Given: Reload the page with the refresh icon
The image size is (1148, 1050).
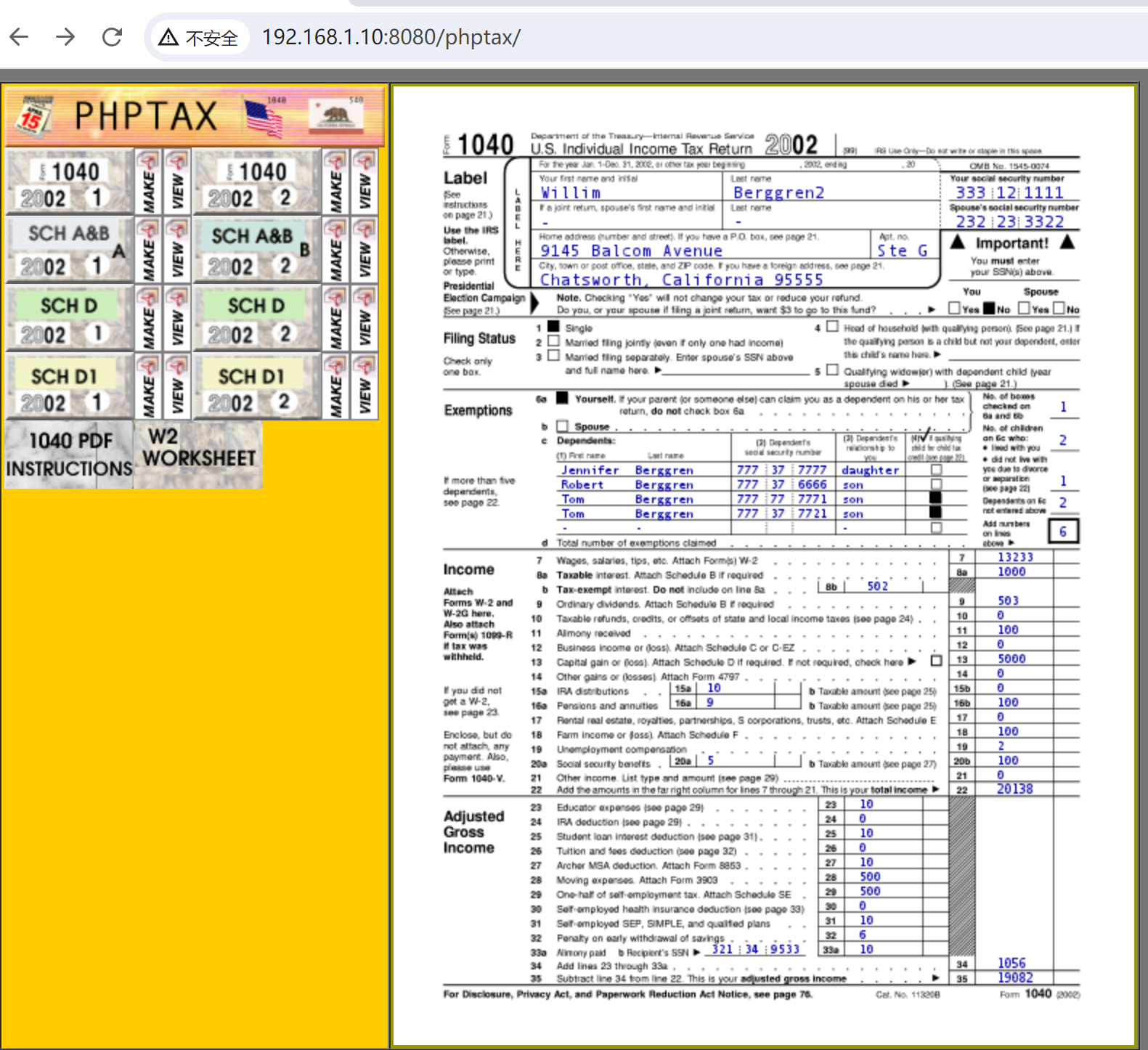Looking at the screenshot, I should click(x=112, y=37).
